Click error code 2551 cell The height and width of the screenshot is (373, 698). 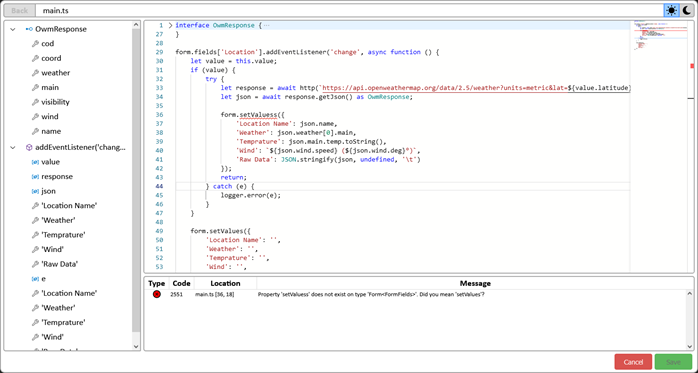[176, 294]
